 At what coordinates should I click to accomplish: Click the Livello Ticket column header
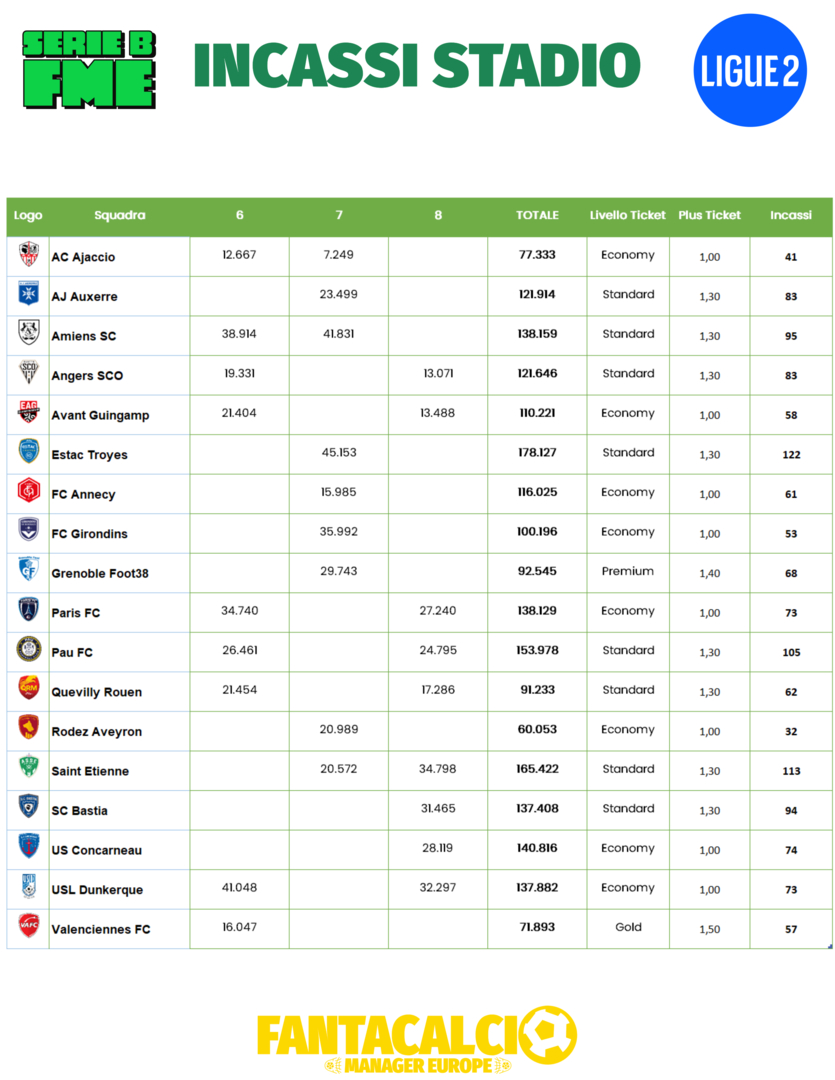(x=627, y=215)
